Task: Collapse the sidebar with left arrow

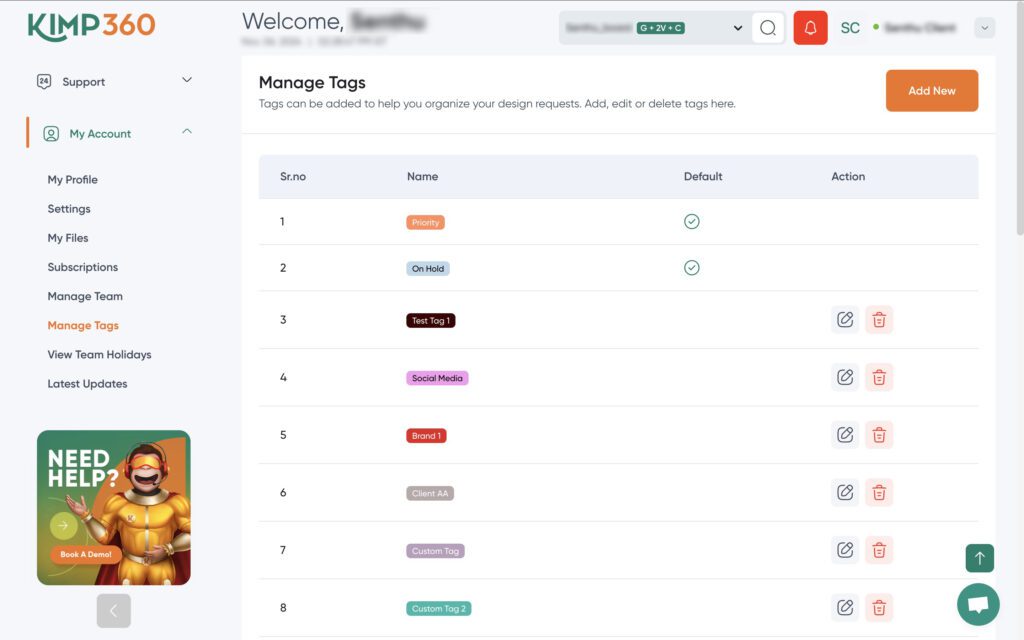Action: click(x=113, y=610)
